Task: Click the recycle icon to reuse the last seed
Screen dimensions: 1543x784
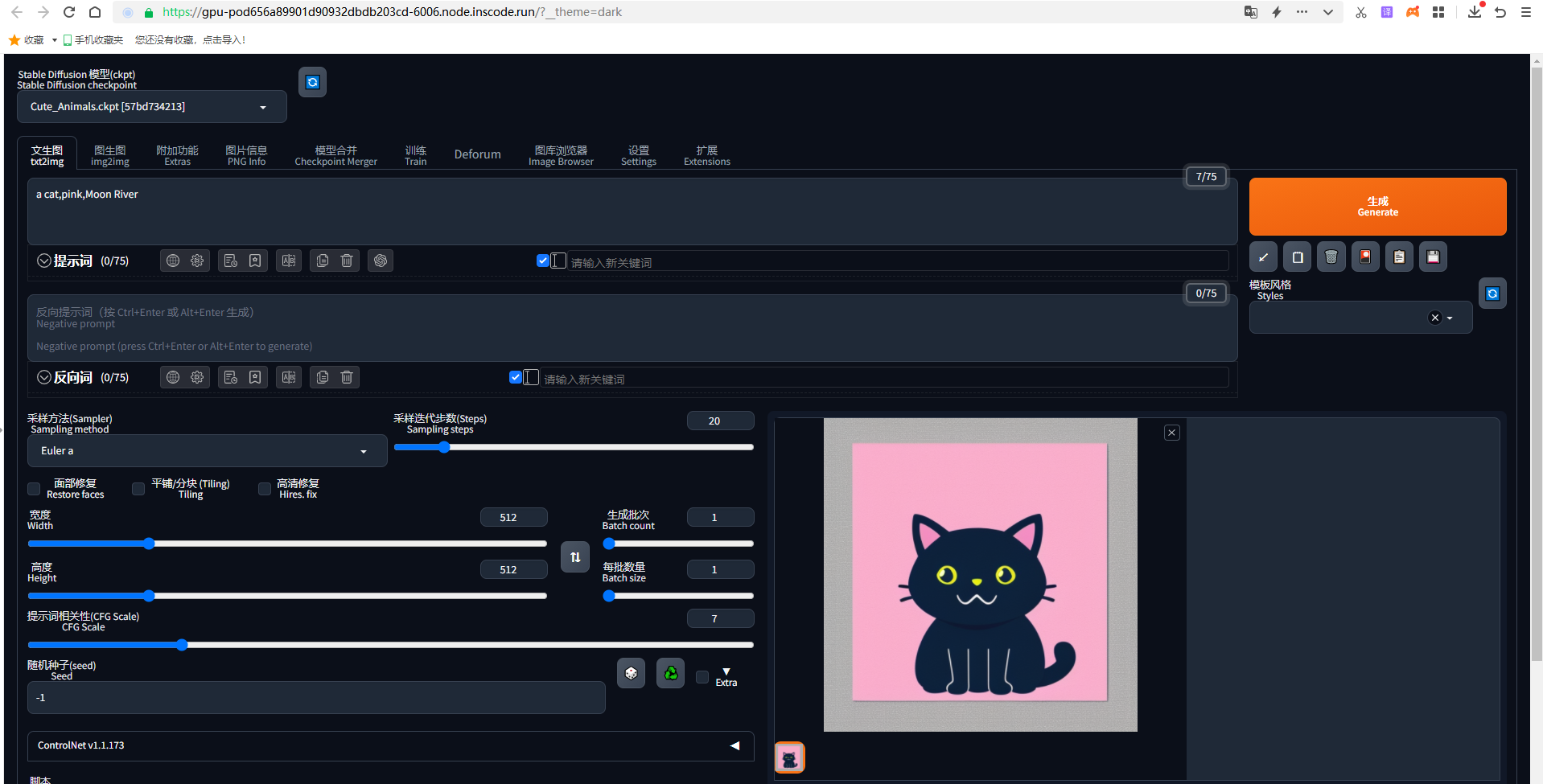Action: tap(670, 673)
